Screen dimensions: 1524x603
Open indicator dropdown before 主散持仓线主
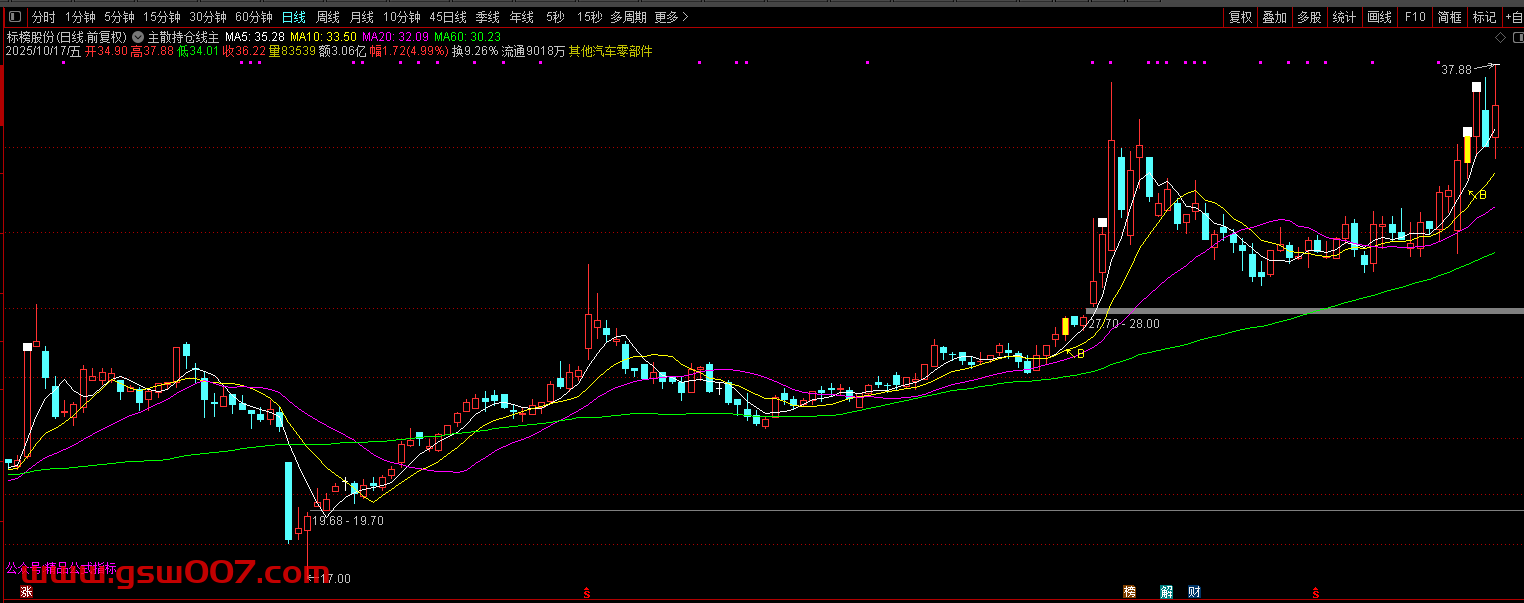[138, 37]
